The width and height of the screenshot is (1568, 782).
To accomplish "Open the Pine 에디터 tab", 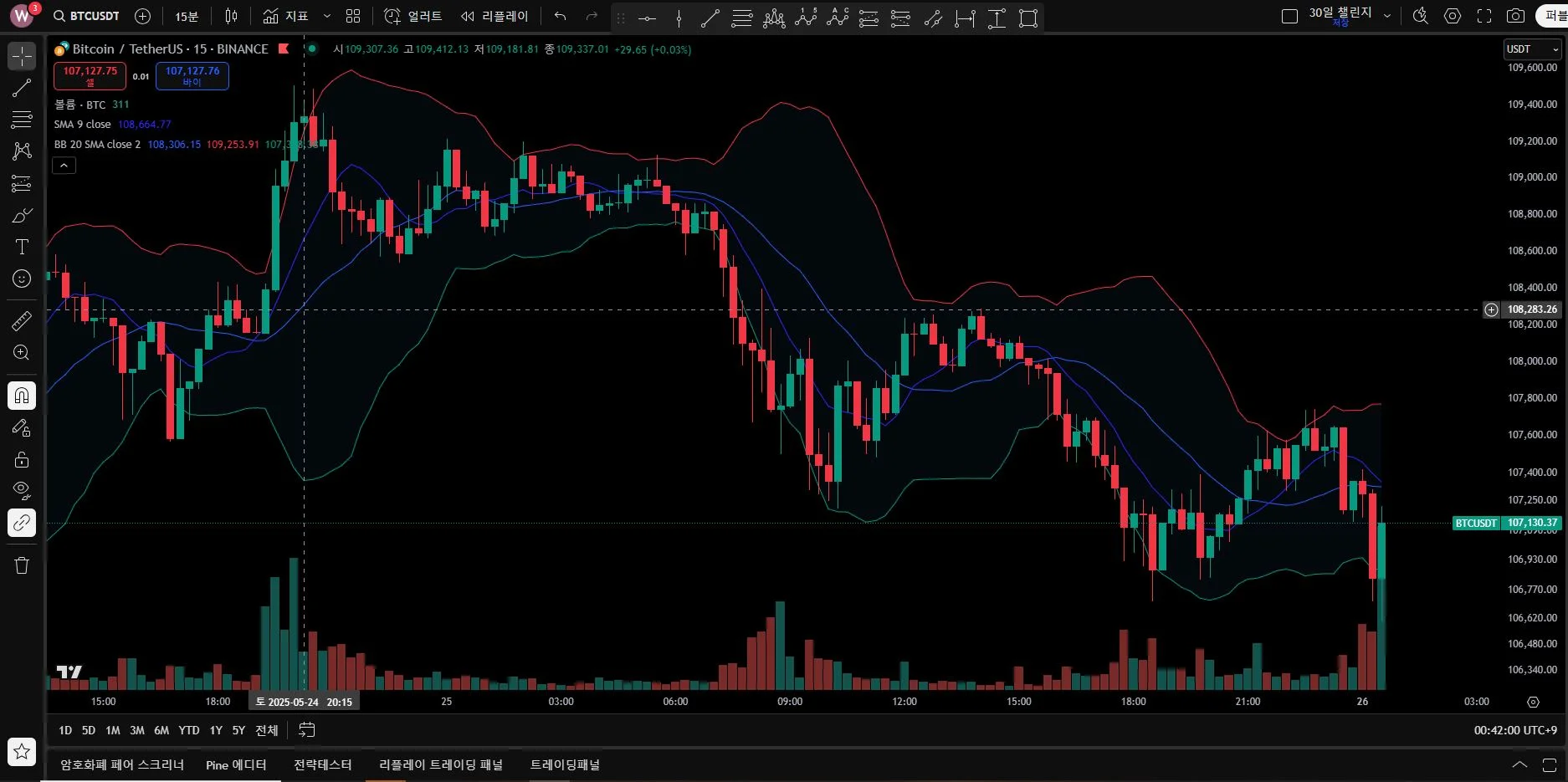I will pos(236,764).
